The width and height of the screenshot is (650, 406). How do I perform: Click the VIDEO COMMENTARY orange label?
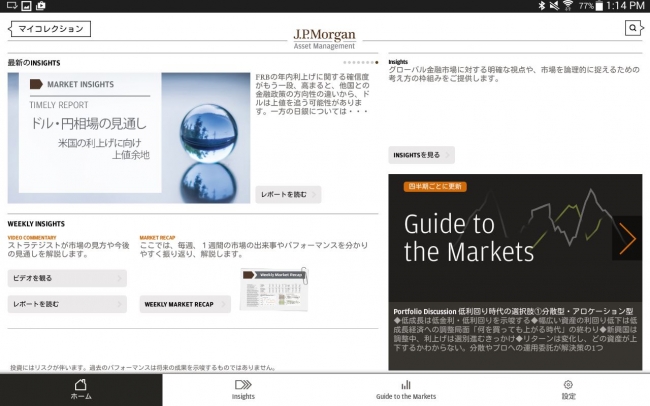point(32,238)
